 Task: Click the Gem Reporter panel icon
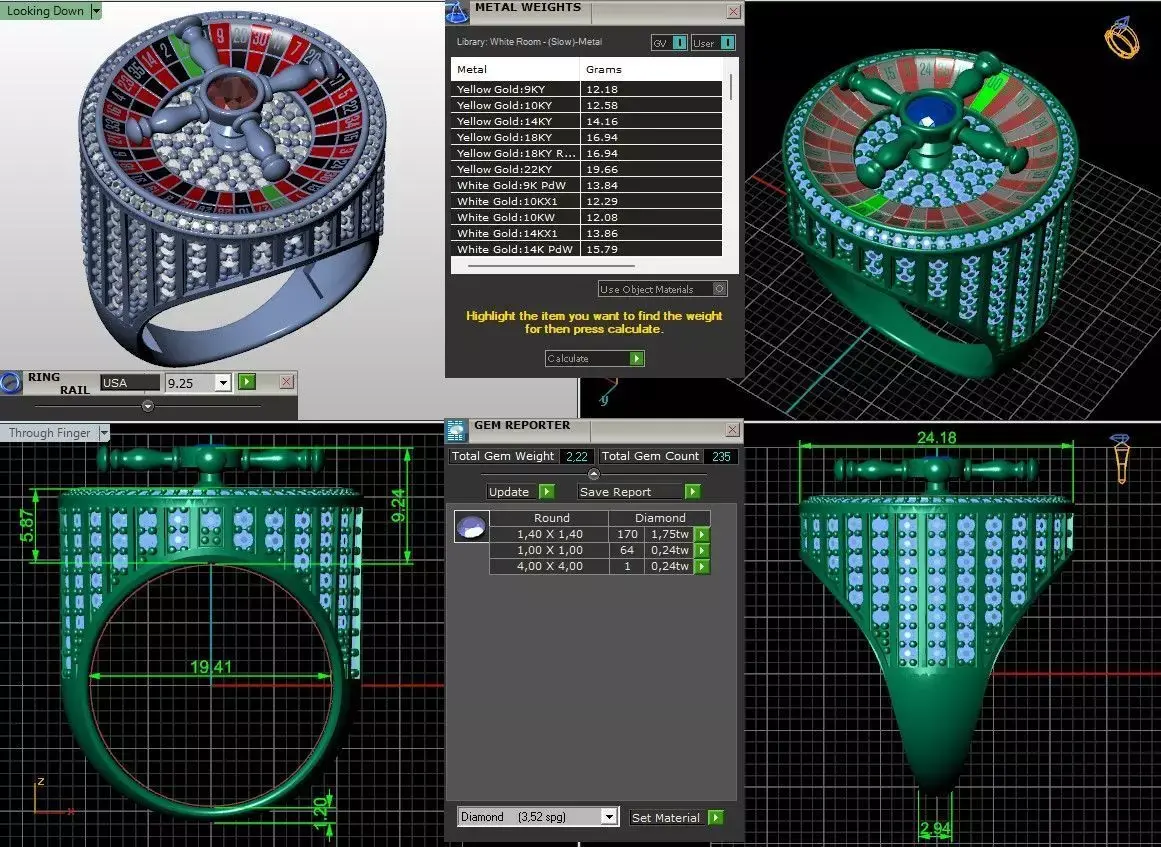coord(457,430)
